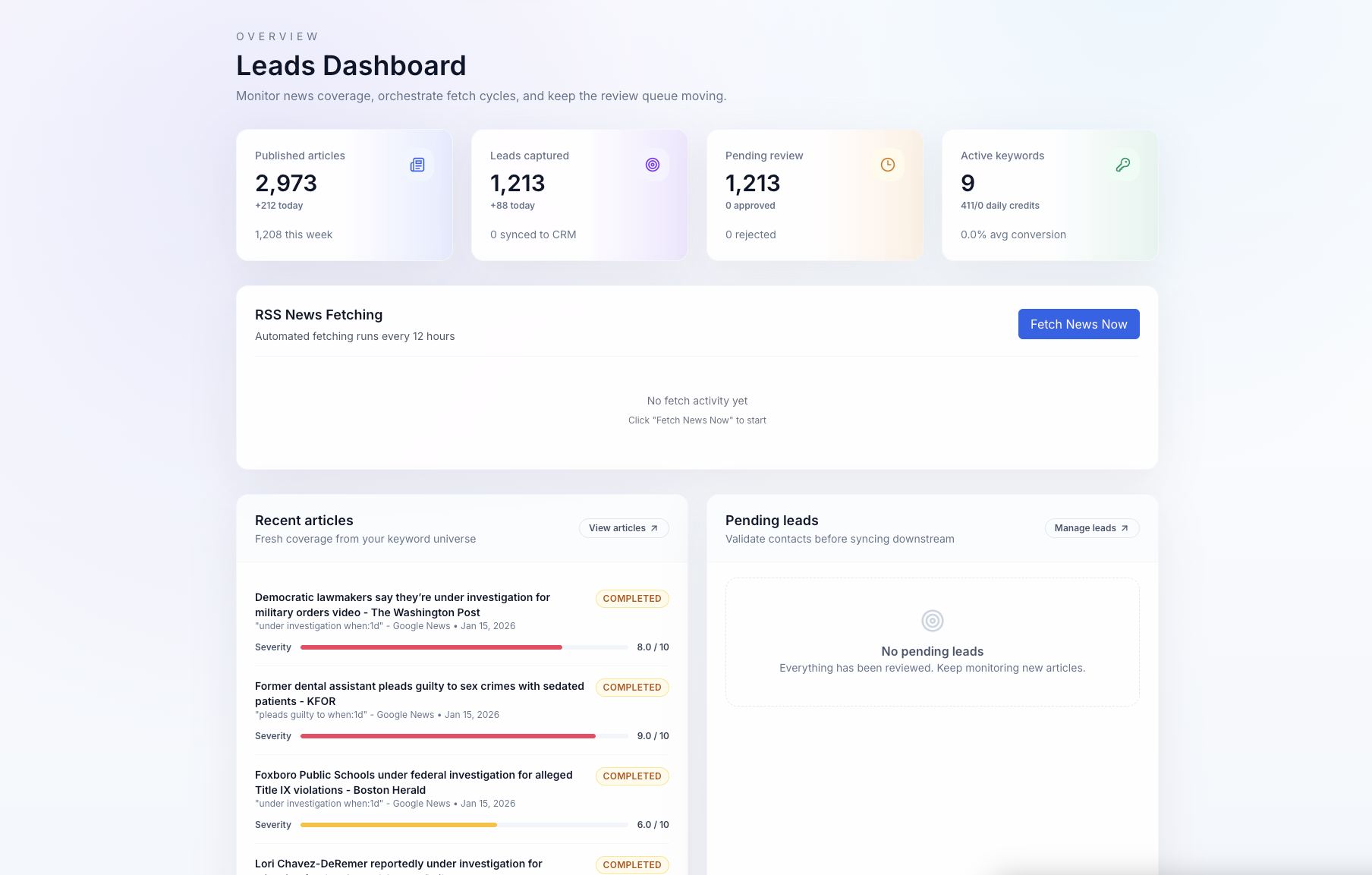The height and width of the screenshot is (875, 1372).
Task: Select the Published articles stat card value 2,973
Action: [286, 184]
